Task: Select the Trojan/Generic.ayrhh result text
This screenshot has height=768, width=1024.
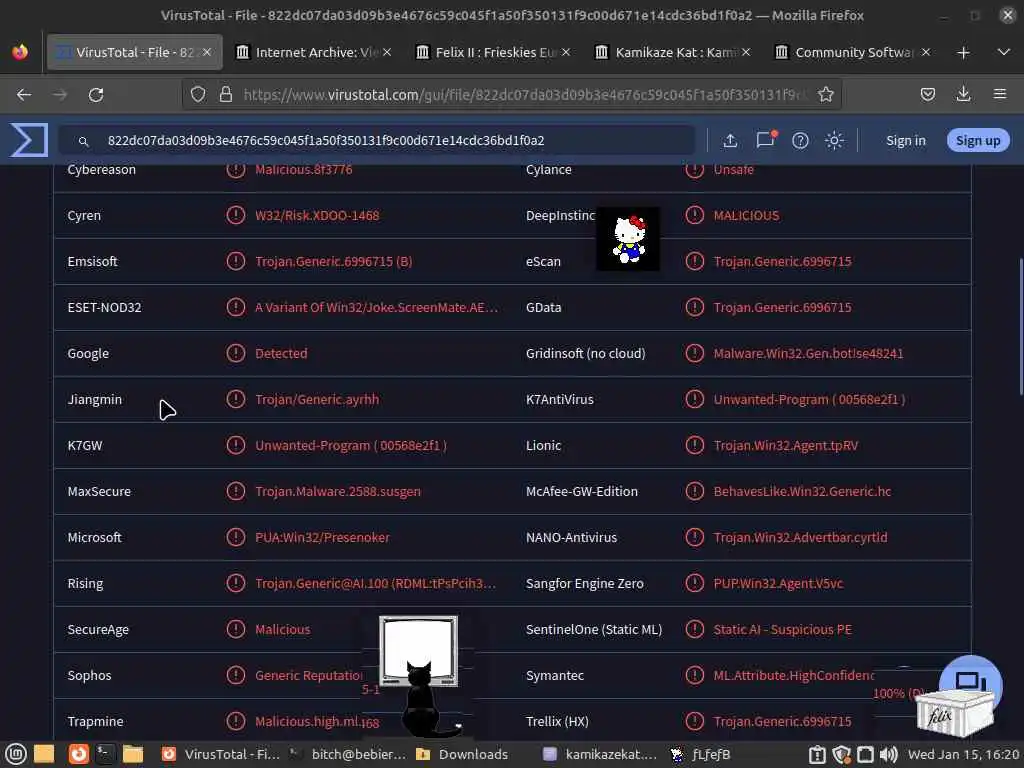Action: [317, 399]
